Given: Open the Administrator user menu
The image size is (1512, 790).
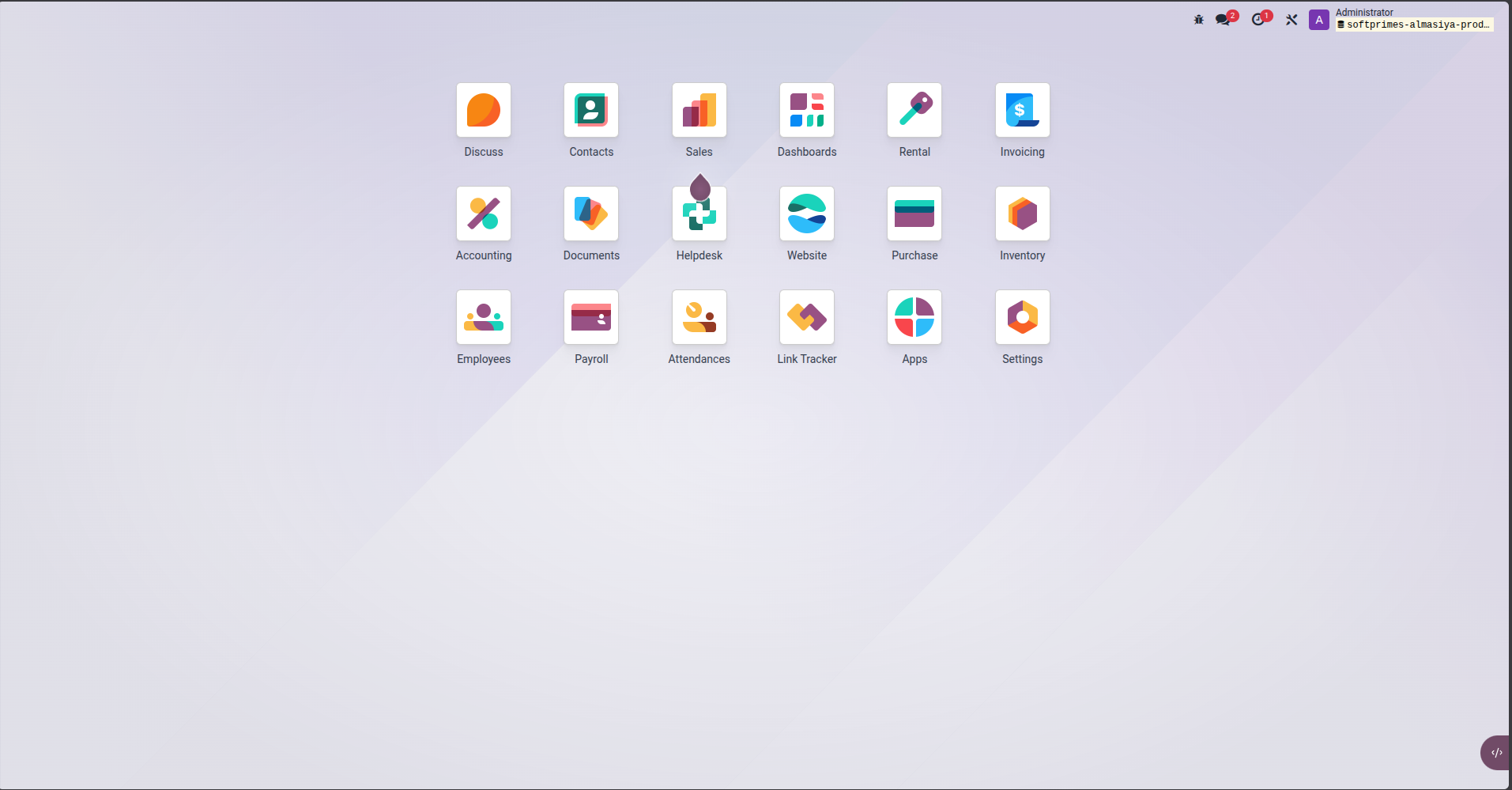Looking at the screenshot, I should [x=1401, y=19].
